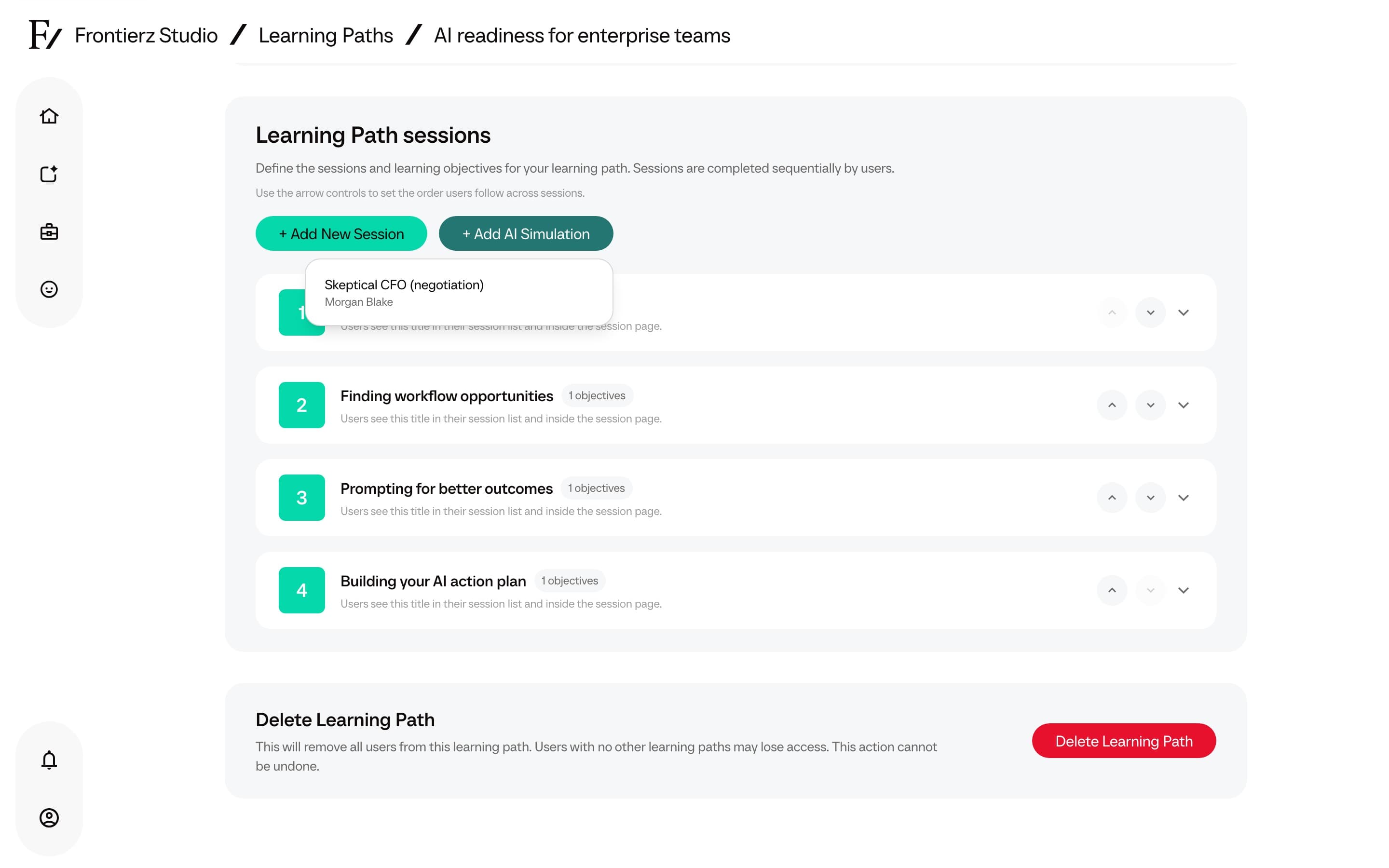This screenshot has height=868, width=1389.
Task: Move Finding workflow opportunities session up
Action: point(1112,405)
